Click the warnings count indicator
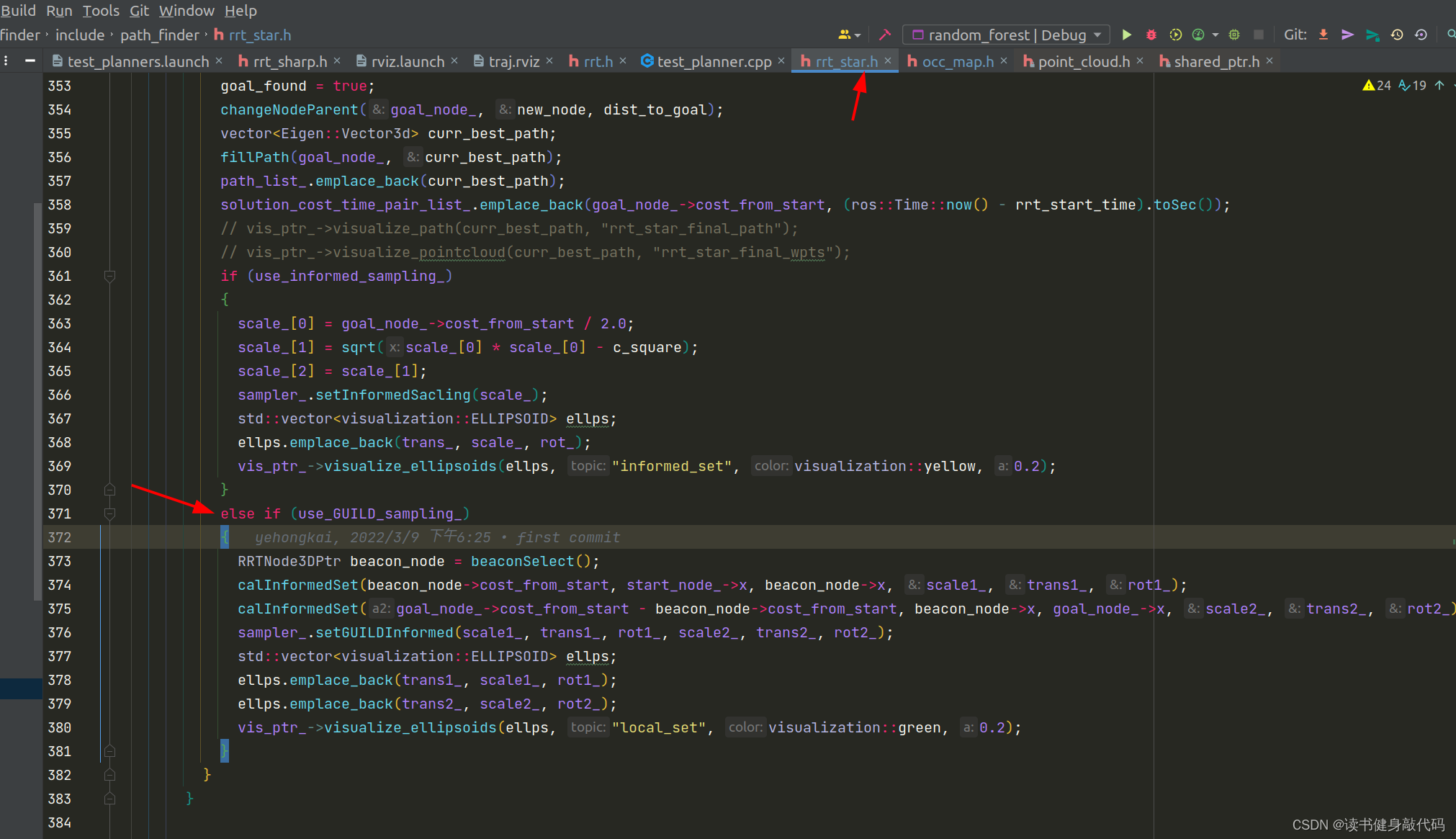Image resolution: width=1456 pixels, height=839 pixels. (x=1377, y=85)
